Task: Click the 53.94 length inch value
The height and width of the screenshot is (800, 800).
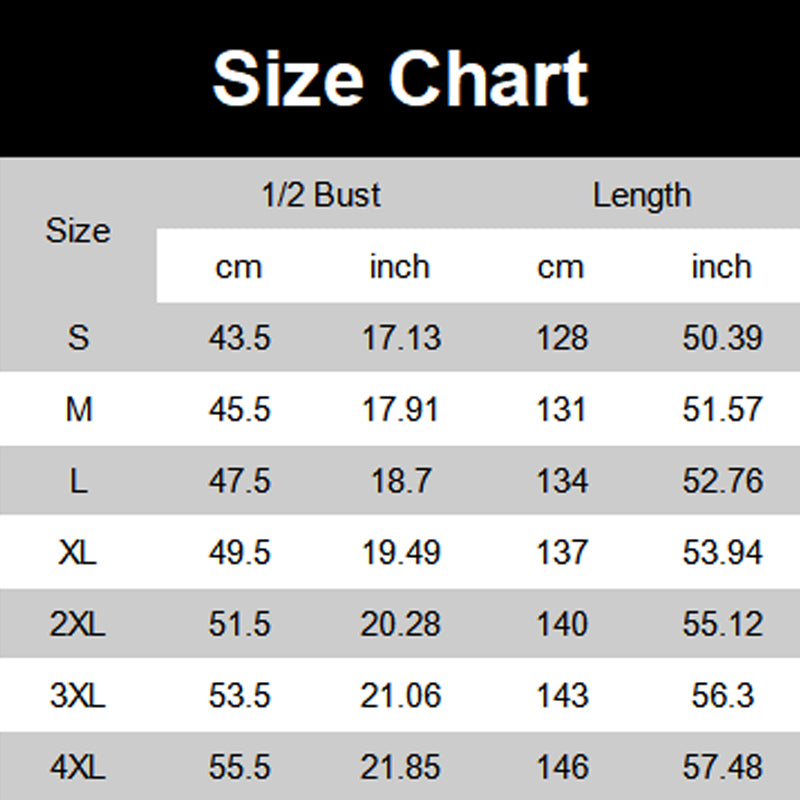Action: click(x=722, y=552)
